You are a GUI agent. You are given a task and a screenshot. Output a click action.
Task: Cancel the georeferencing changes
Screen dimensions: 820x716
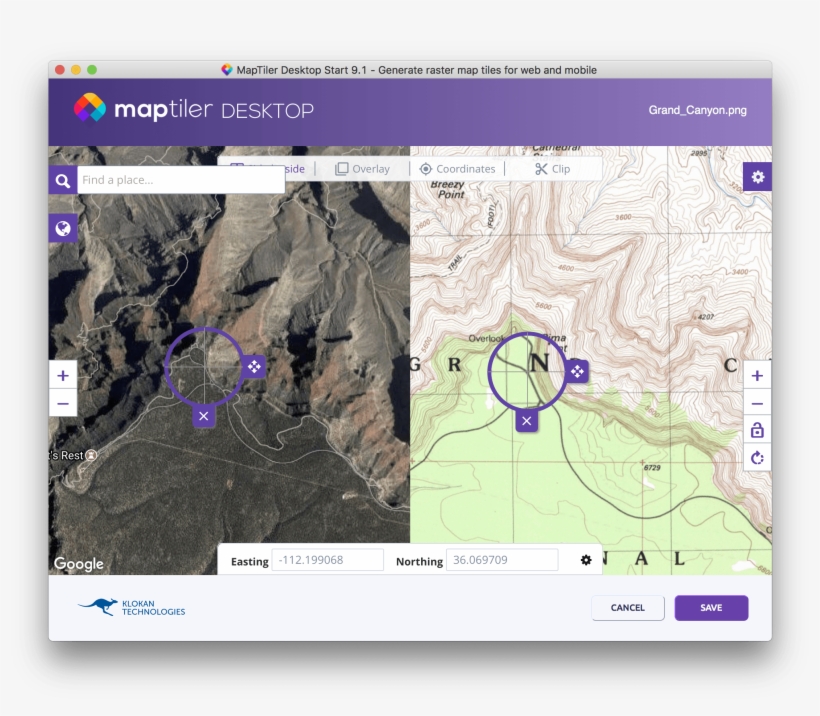click(627, 607)
